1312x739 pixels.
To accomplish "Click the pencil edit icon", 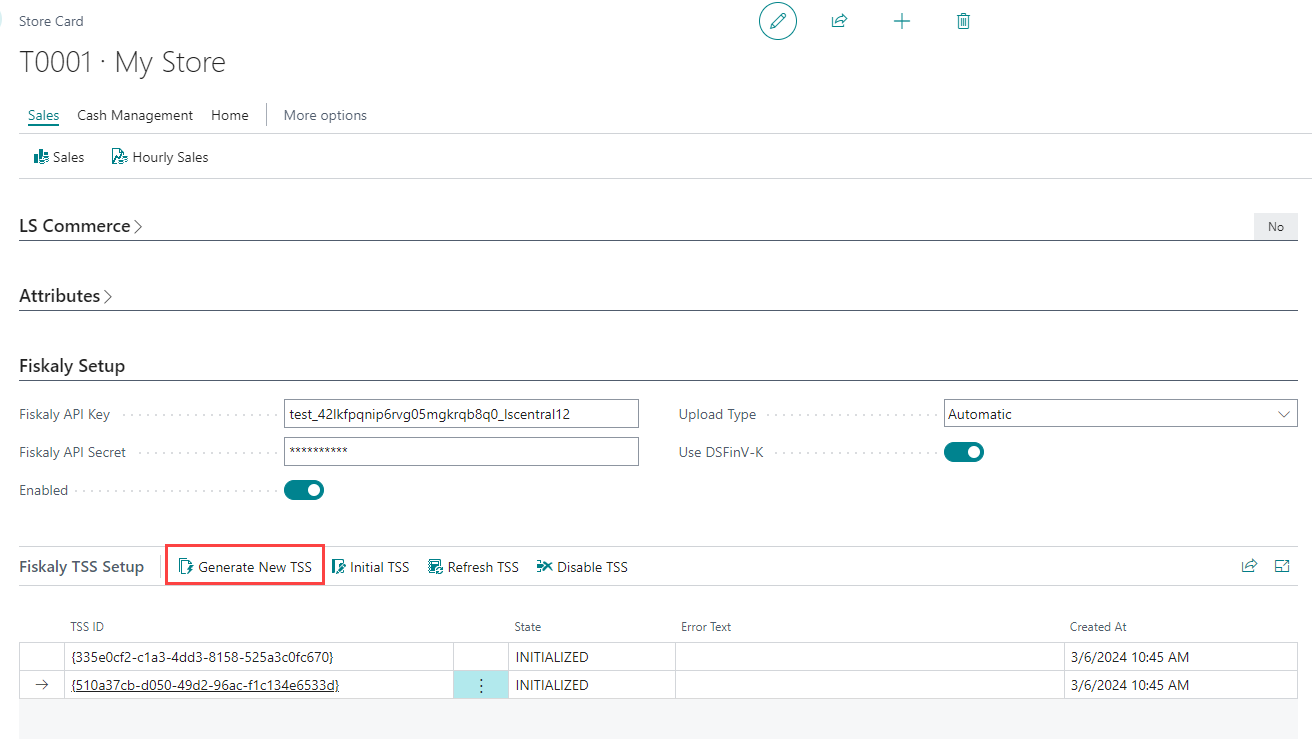I will click(778, 21).
